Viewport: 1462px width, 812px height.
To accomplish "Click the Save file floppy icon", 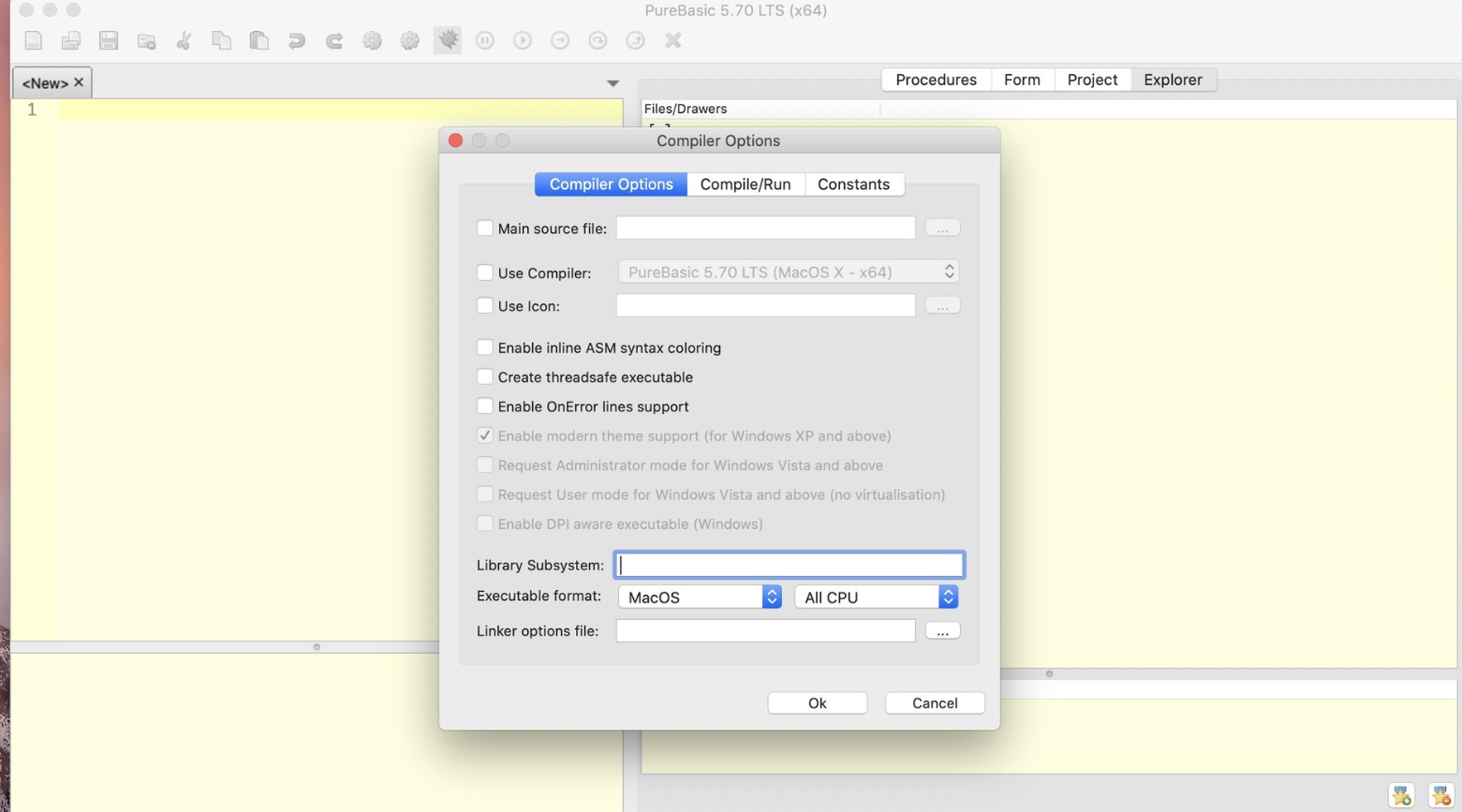I will click(x=109, y=40).
